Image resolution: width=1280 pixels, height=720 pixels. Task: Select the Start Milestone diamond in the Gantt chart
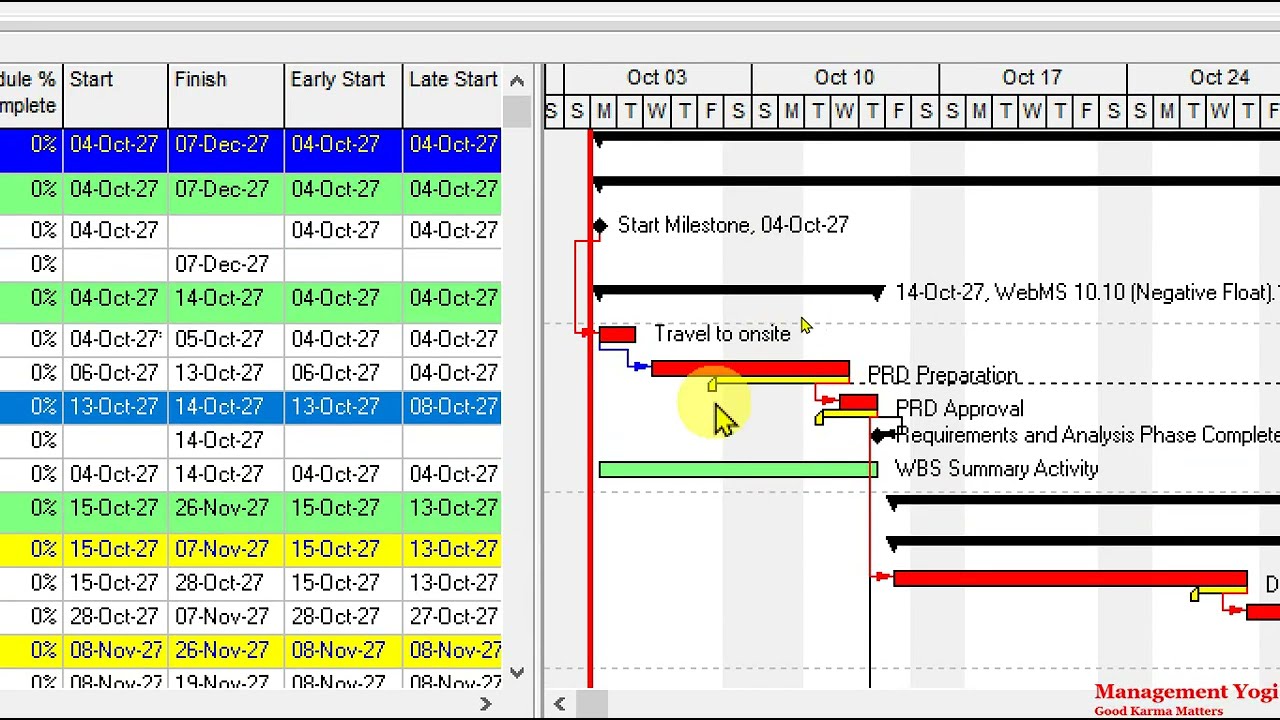pyautogui.click(x=599, y=226)
